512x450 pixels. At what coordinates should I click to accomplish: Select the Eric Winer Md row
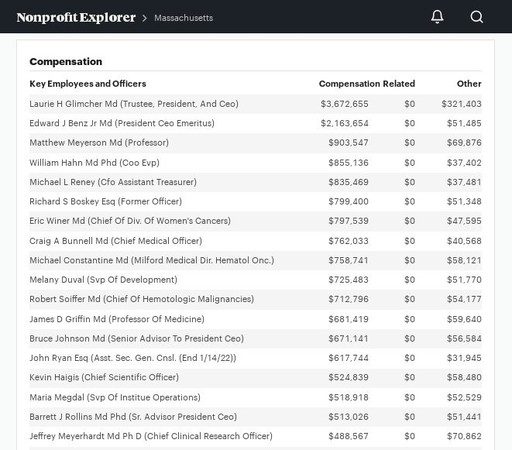(255, 221)
